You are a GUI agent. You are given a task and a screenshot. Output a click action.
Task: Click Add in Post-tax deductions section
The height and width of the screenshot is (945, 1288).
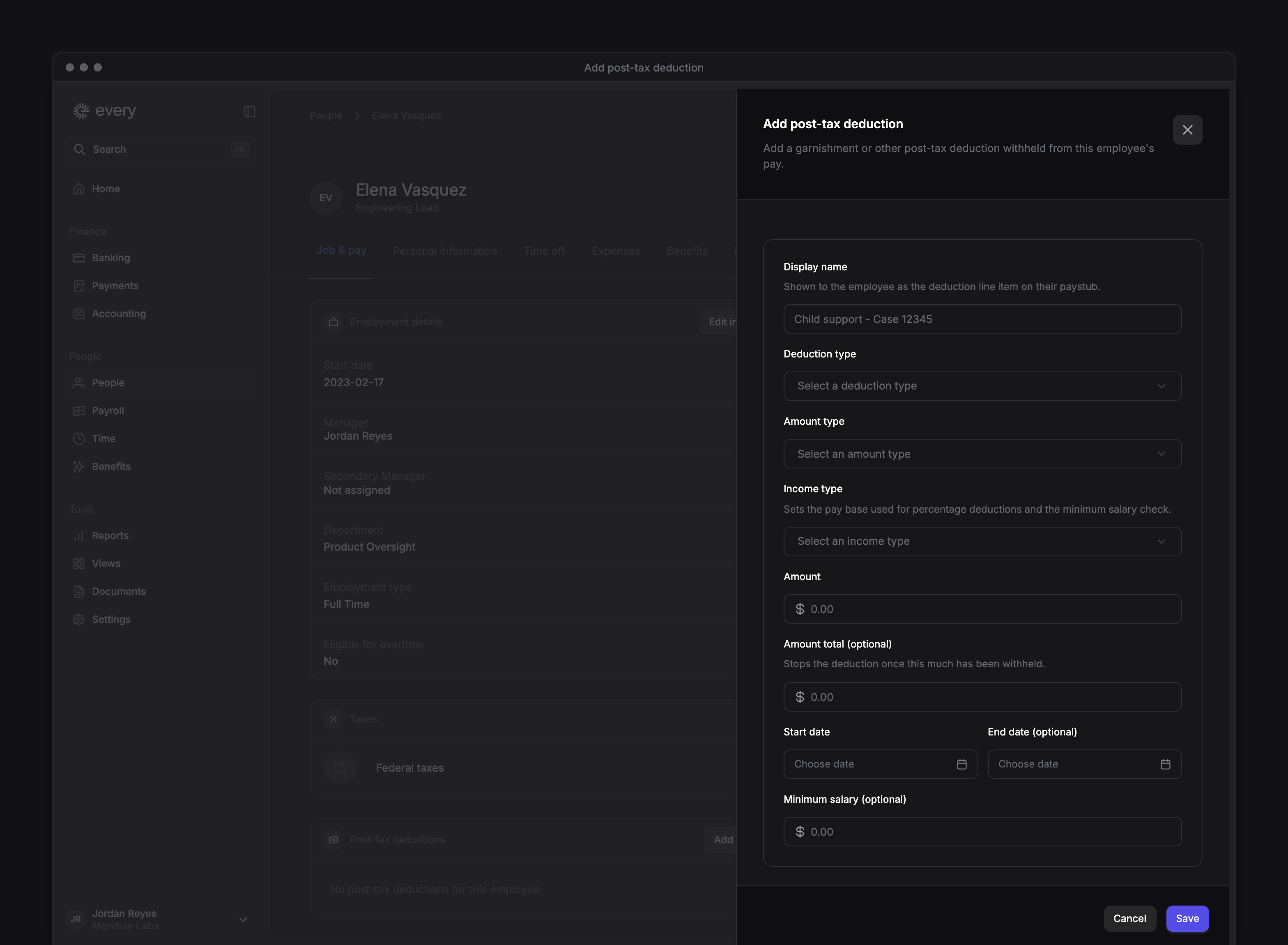721,840
